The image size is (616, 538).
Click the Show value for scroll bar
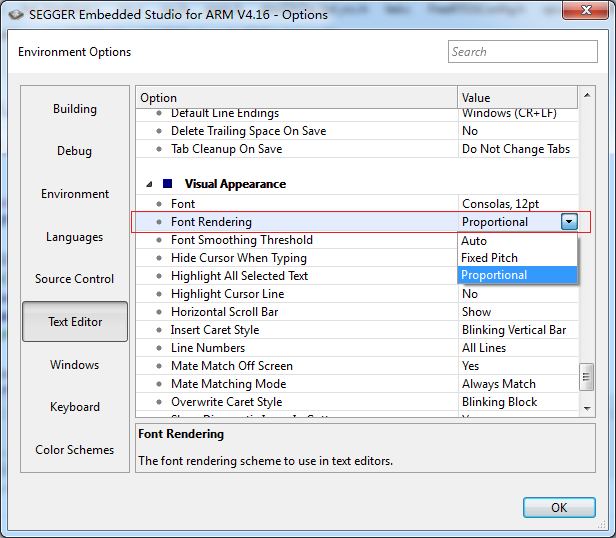pos(476,312)
